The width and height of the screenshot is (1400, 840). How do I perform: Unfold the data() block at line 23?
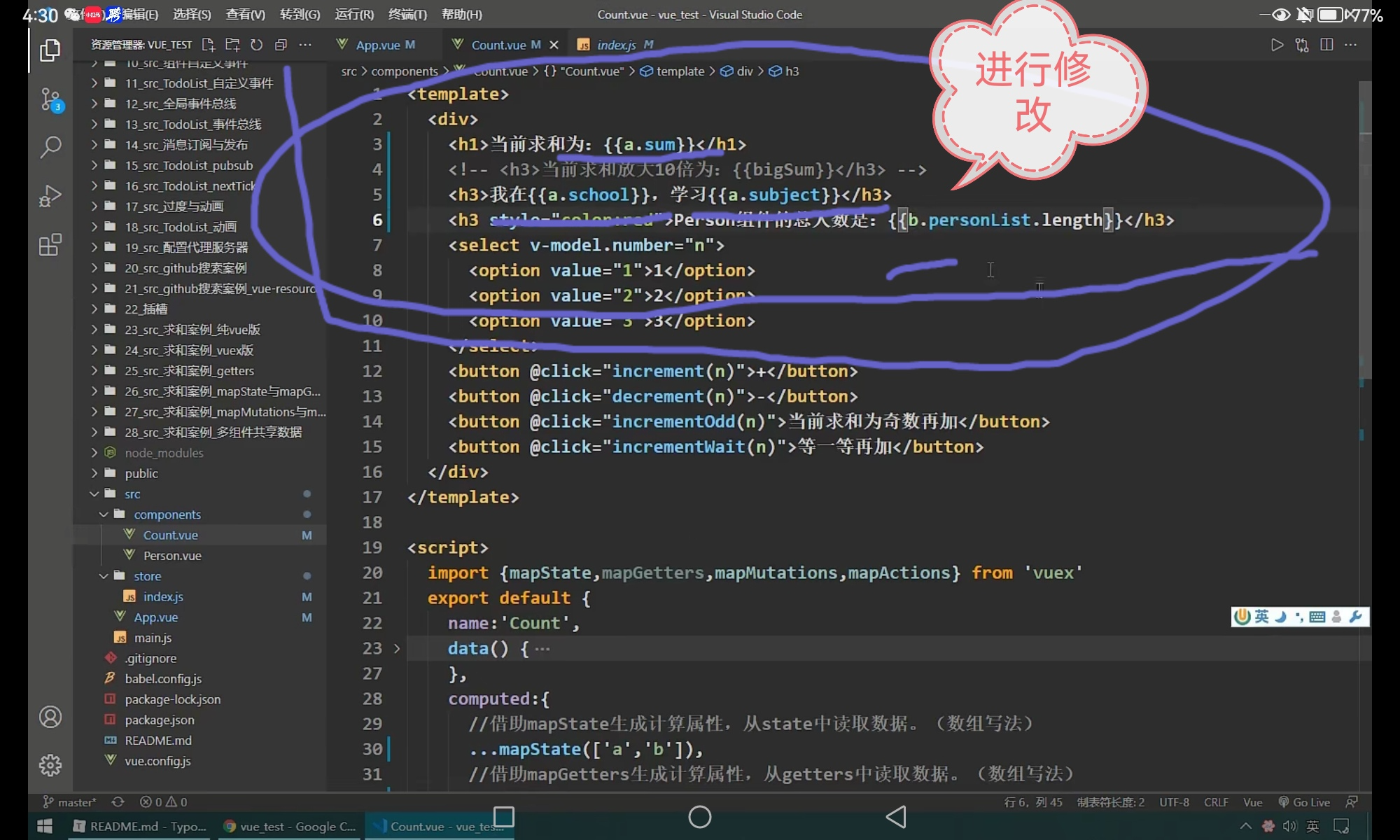397,649
